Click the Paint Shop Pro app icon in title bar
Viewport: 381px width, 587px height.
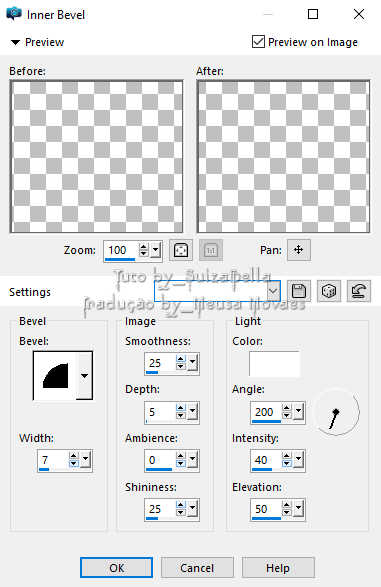14,14
